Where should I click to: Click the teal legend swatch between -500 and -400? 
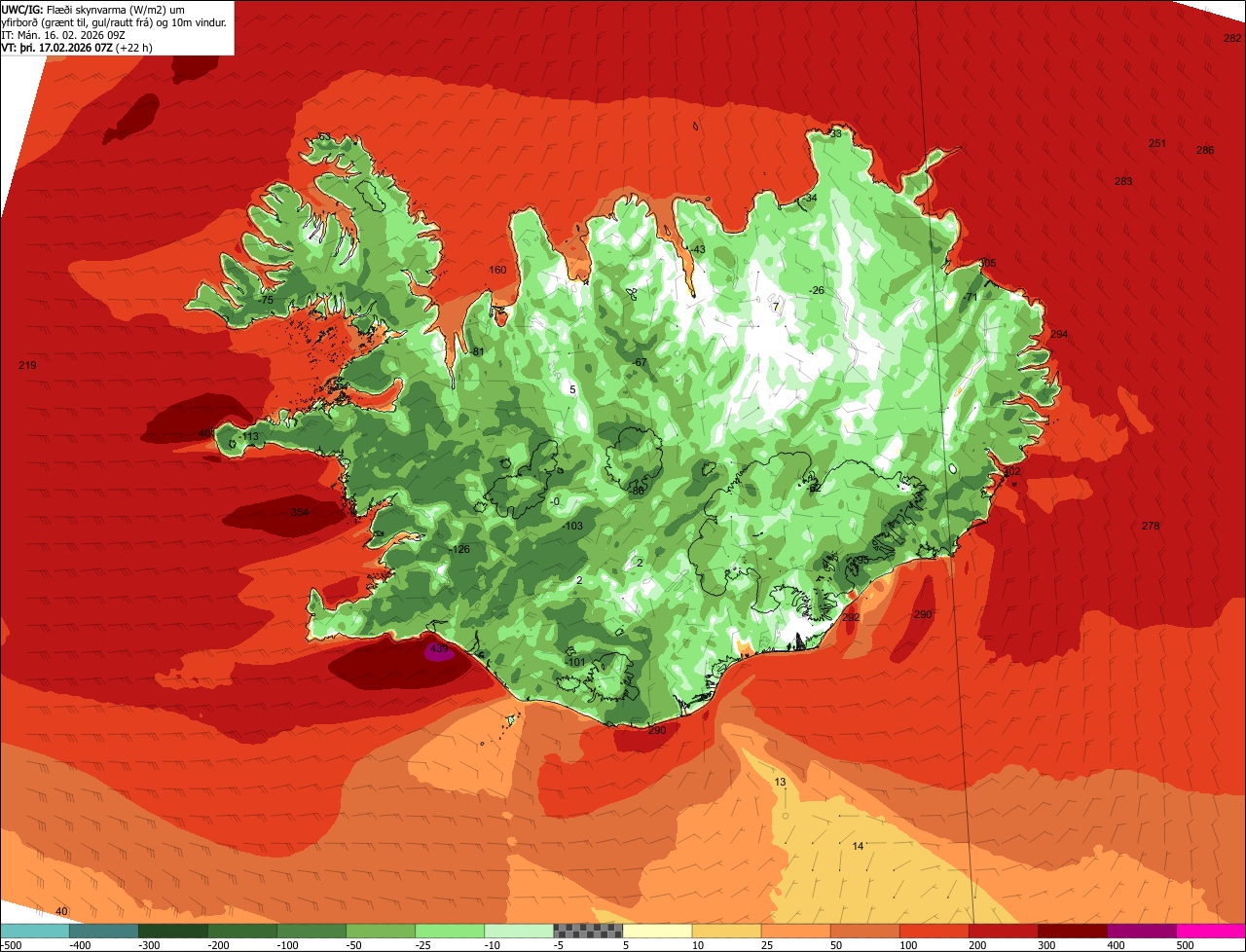[34, 932]
